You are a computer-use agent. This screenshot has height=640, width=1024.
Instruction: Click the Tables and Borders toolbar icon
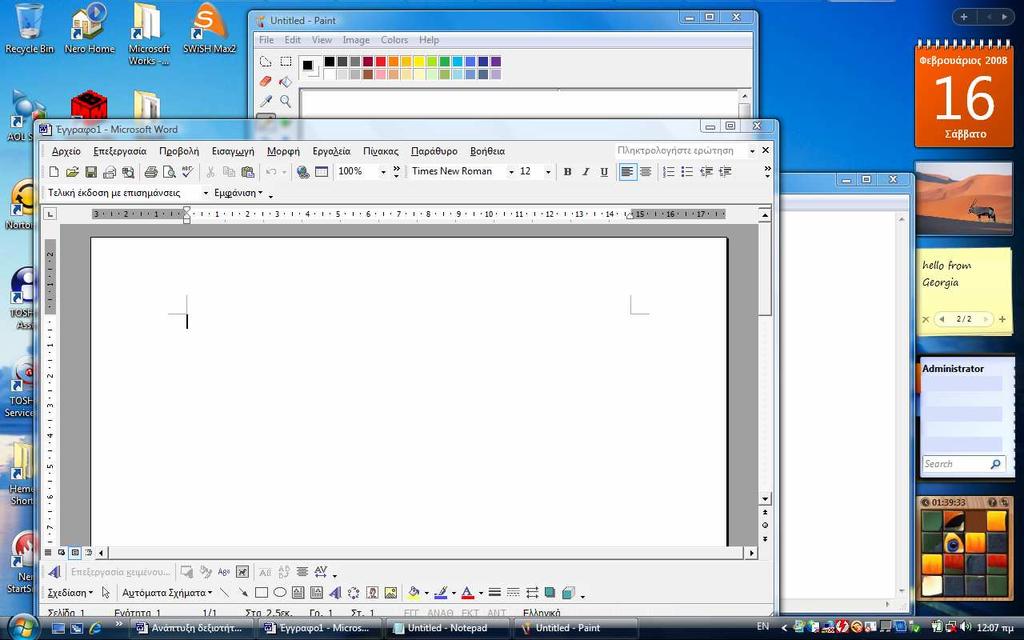pos(321,172)
